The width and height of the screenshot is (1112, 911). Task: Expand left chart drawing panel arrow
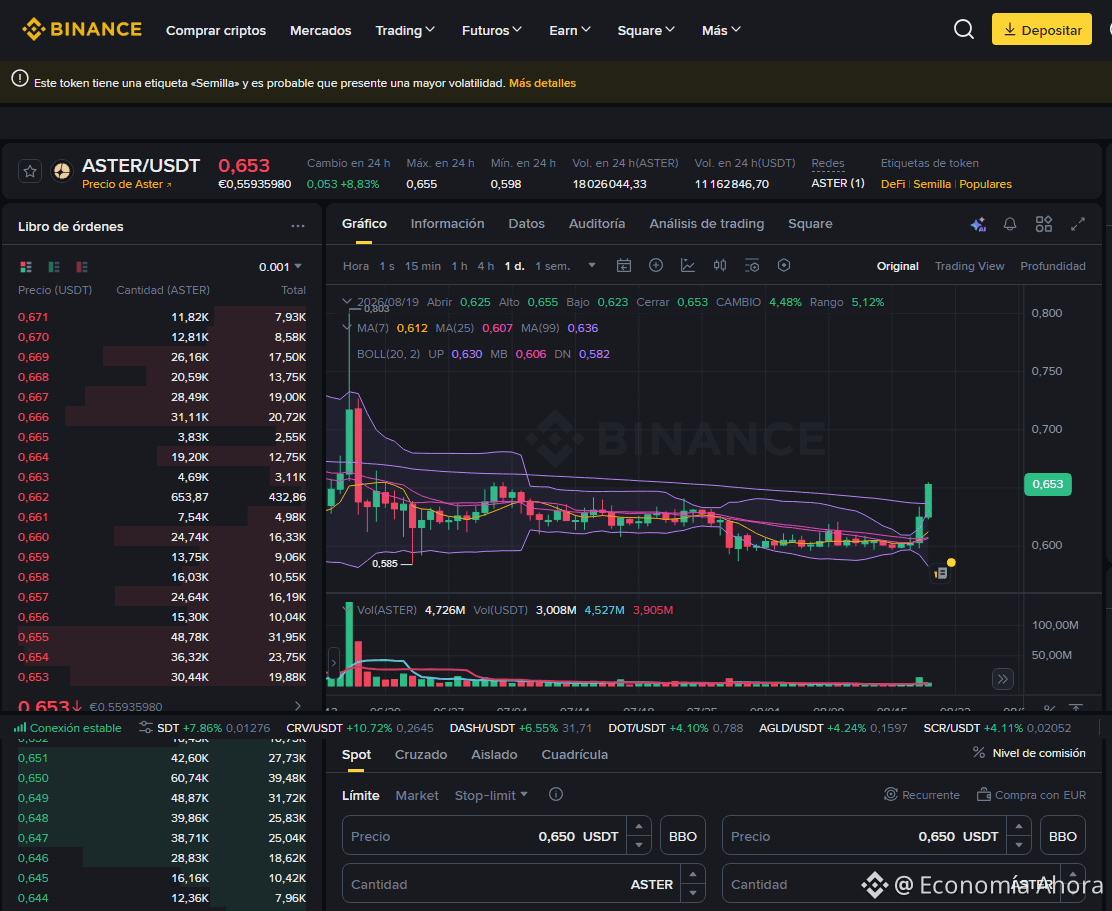333,664
